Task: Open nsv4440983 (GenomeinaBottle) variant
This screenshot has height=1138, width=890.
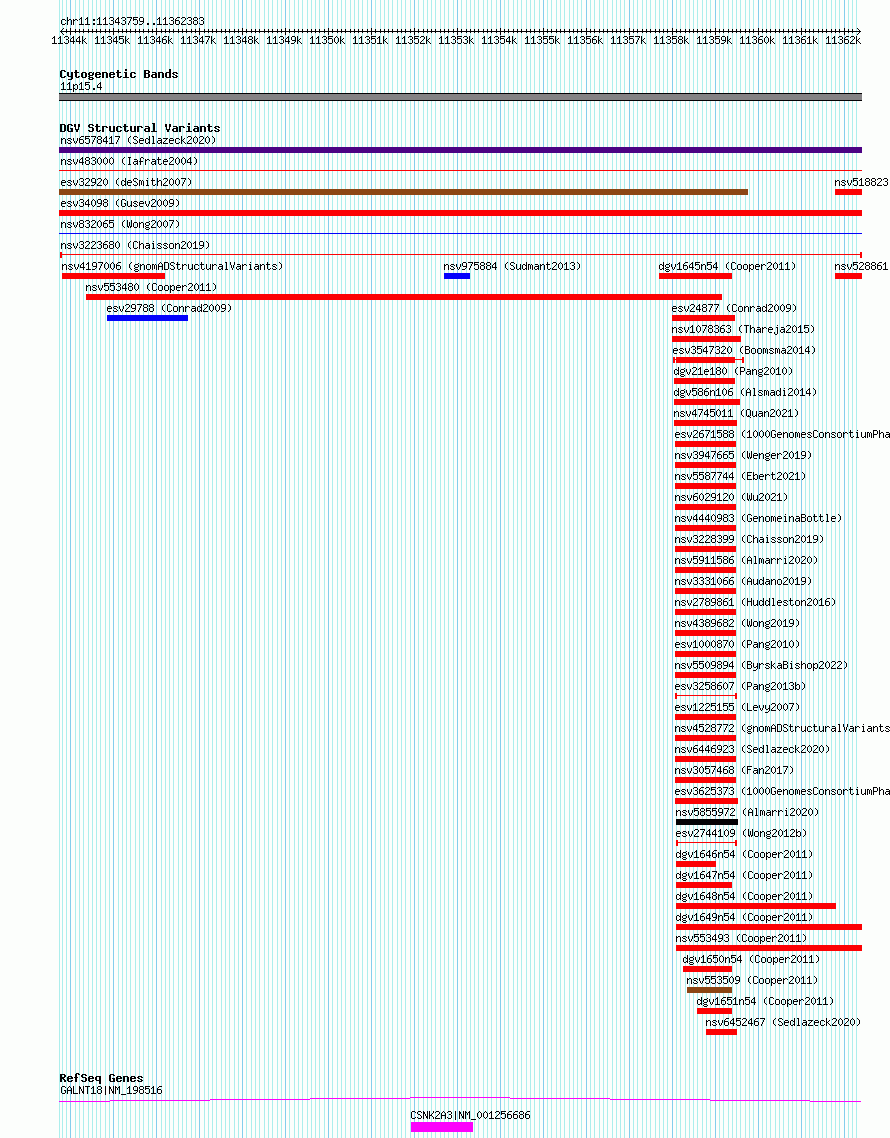Action: [759, 519]
